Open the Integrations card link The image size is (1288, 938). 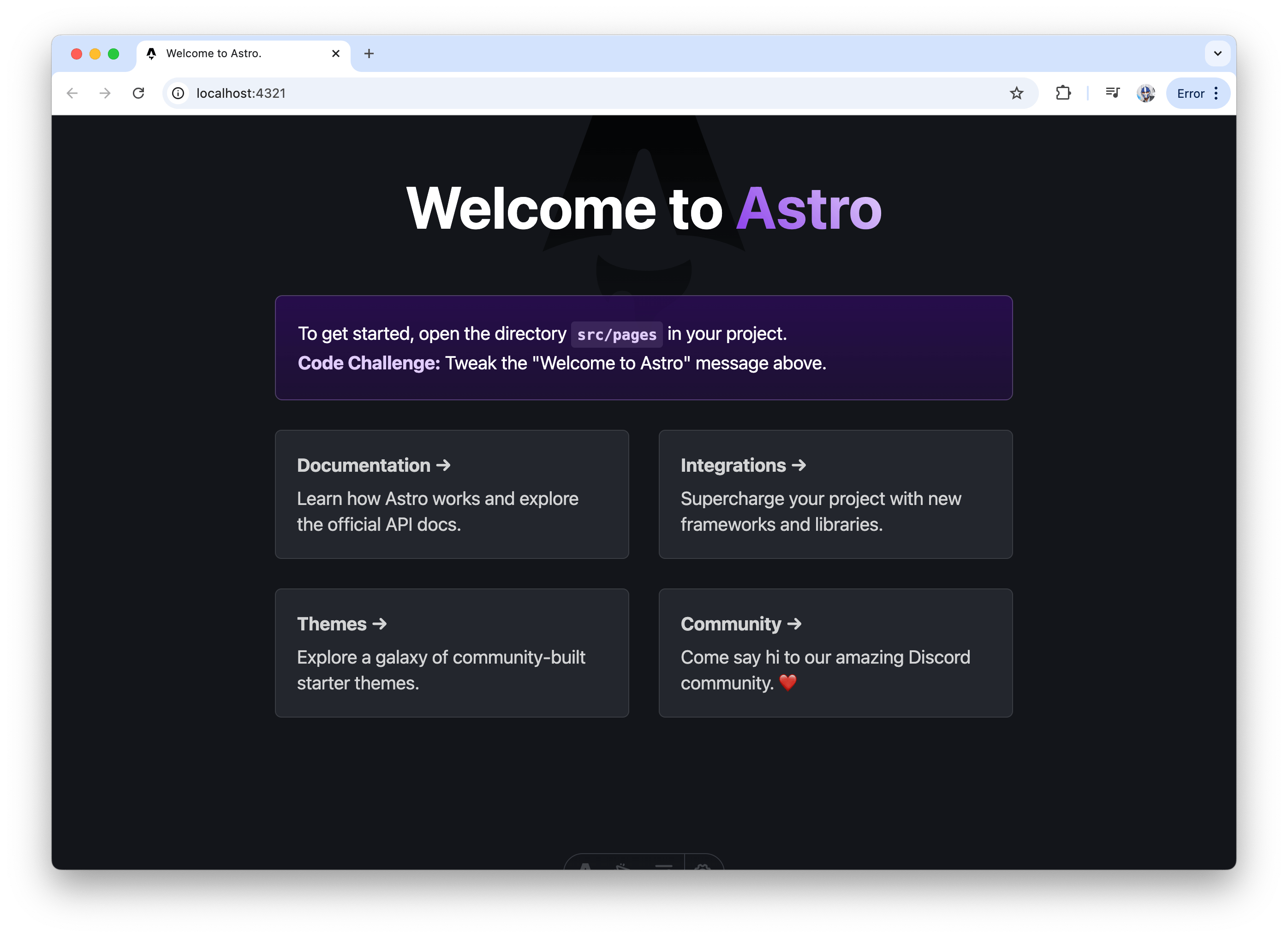click(835, 494)
